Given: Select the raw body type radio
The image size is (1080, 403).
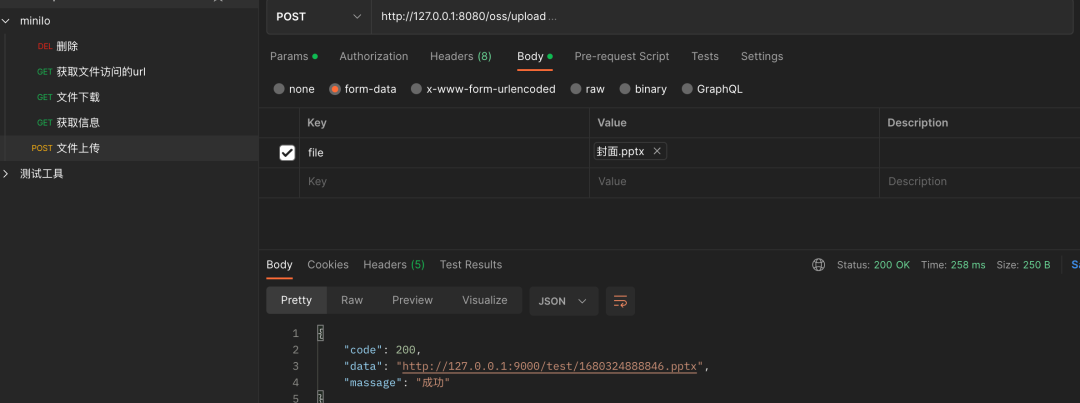Looking at the screenshot, I should [x=577, y=89].
